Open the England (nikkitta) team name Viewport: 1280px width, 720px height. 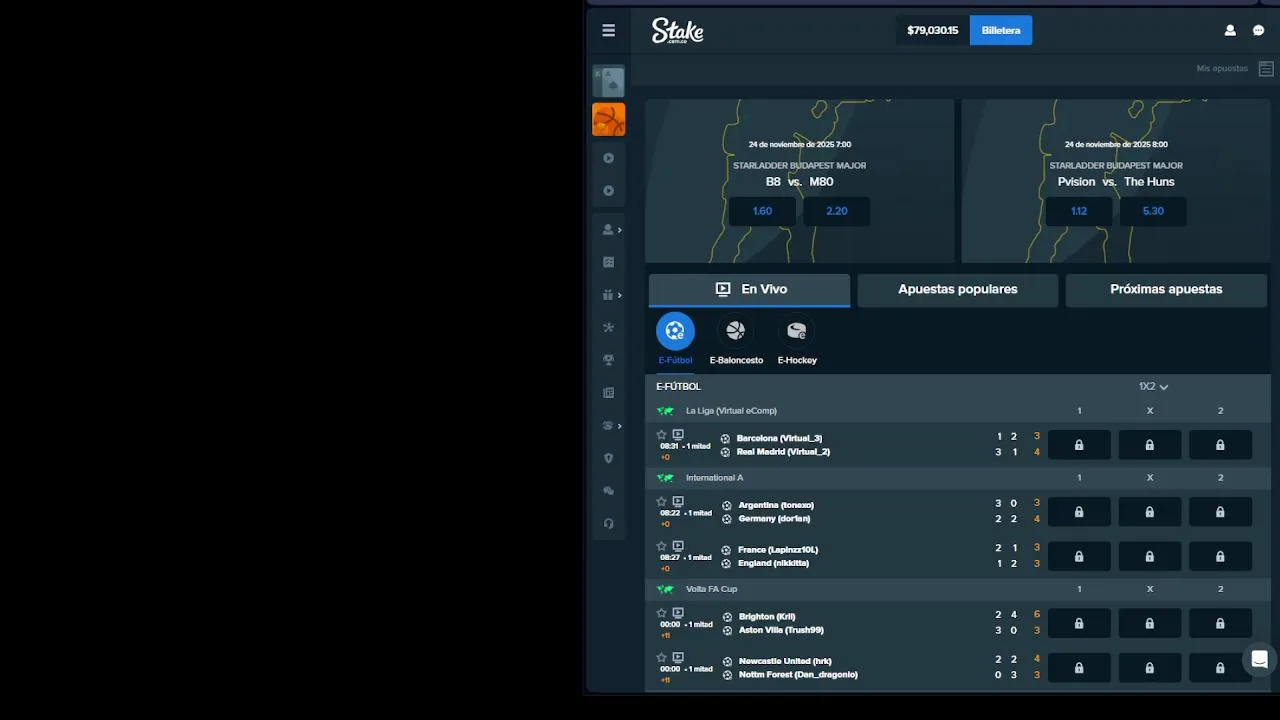point(773,563)
